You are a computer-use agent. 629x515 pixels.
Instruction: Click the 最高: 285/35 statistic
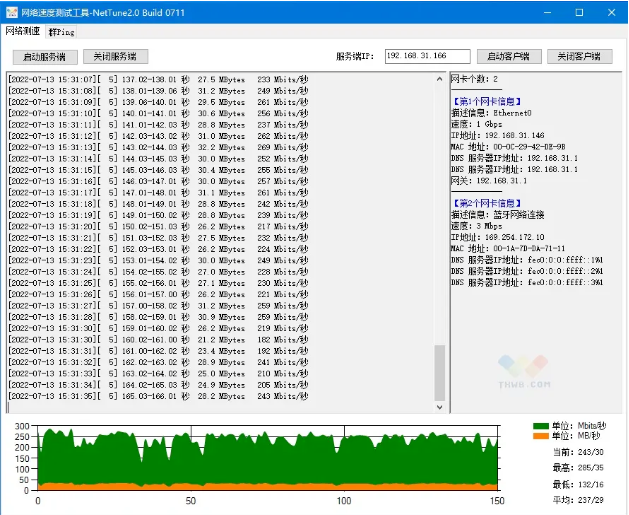[x=578, y=468]
